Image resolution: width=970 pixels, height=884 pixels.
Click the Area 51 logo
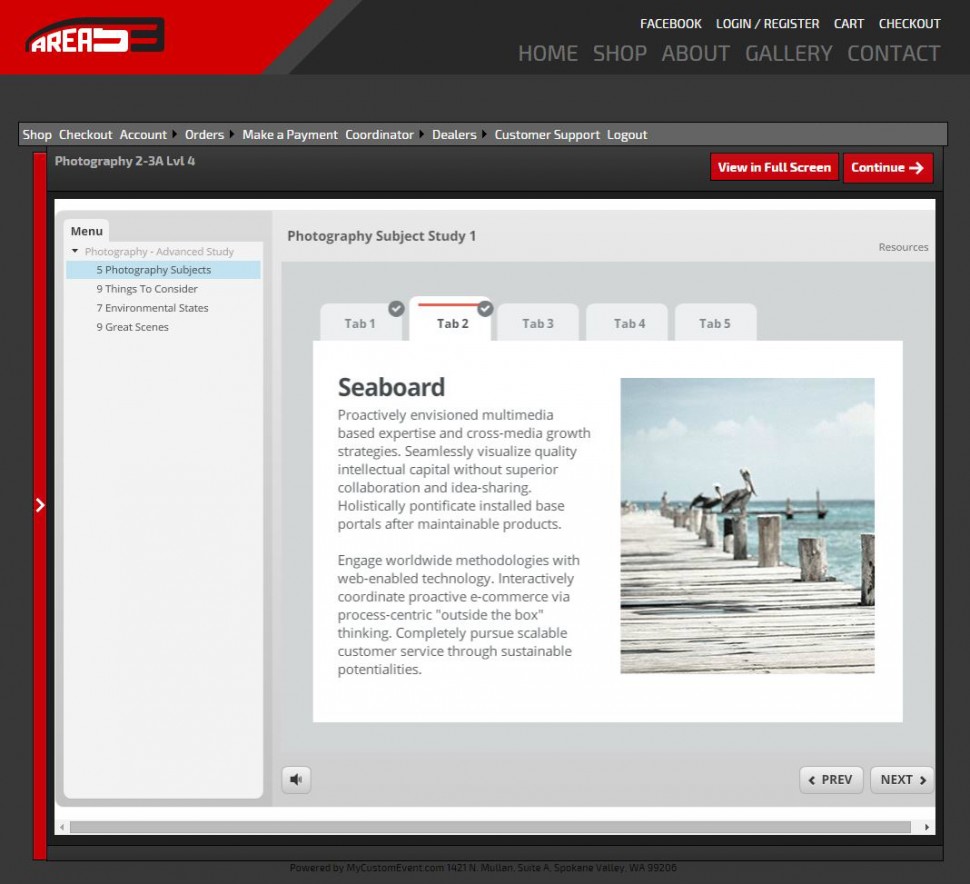tap(95, 36)
